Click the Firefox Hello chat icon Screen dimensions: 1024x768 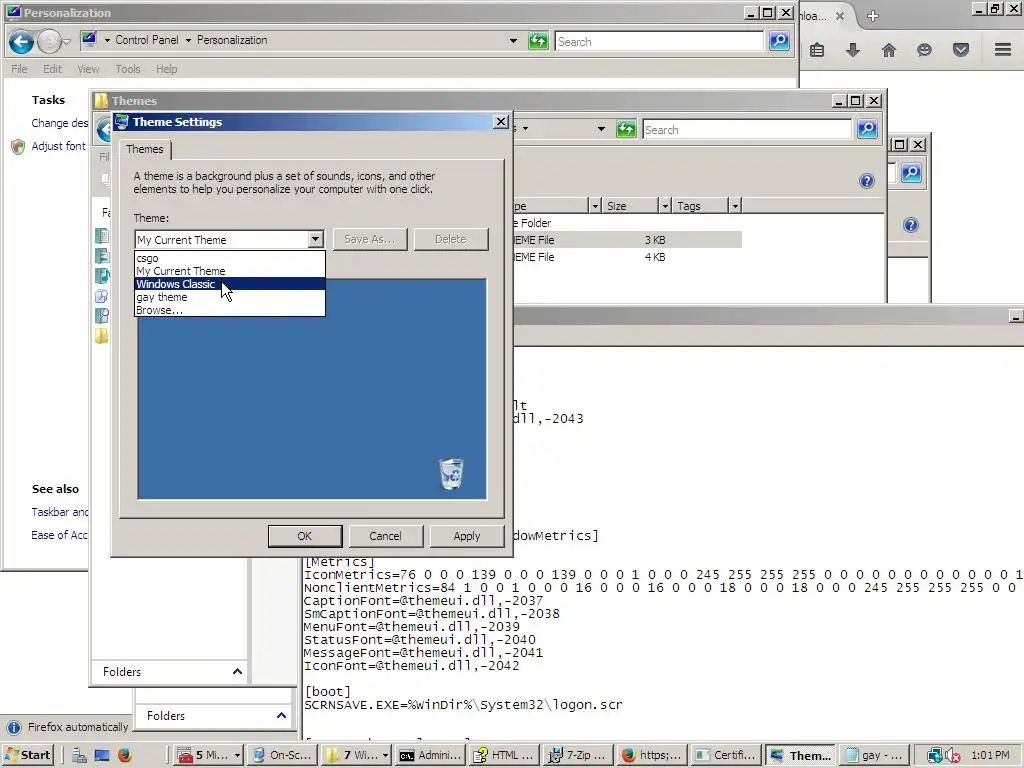(924, 50)
